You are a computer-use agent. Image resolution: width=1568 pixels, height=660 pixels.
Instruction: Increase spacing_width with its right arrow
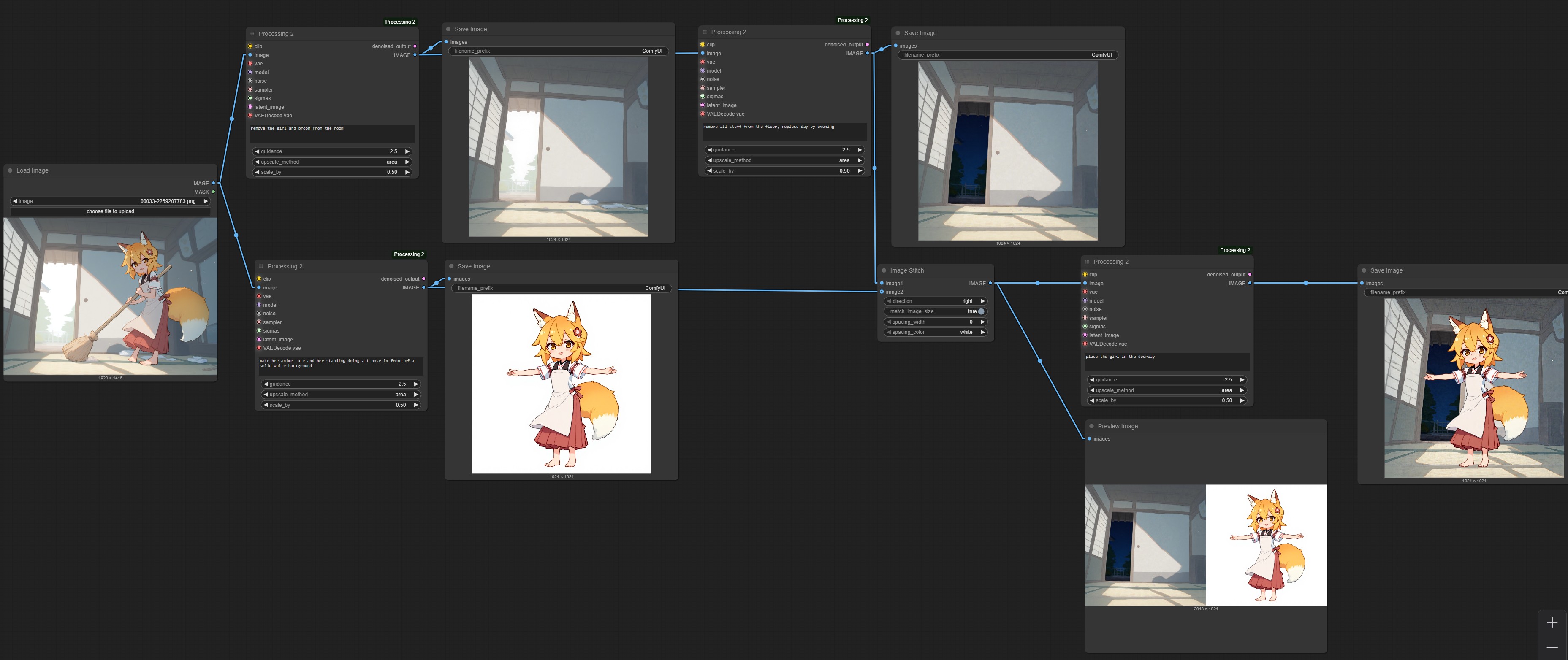982,322
